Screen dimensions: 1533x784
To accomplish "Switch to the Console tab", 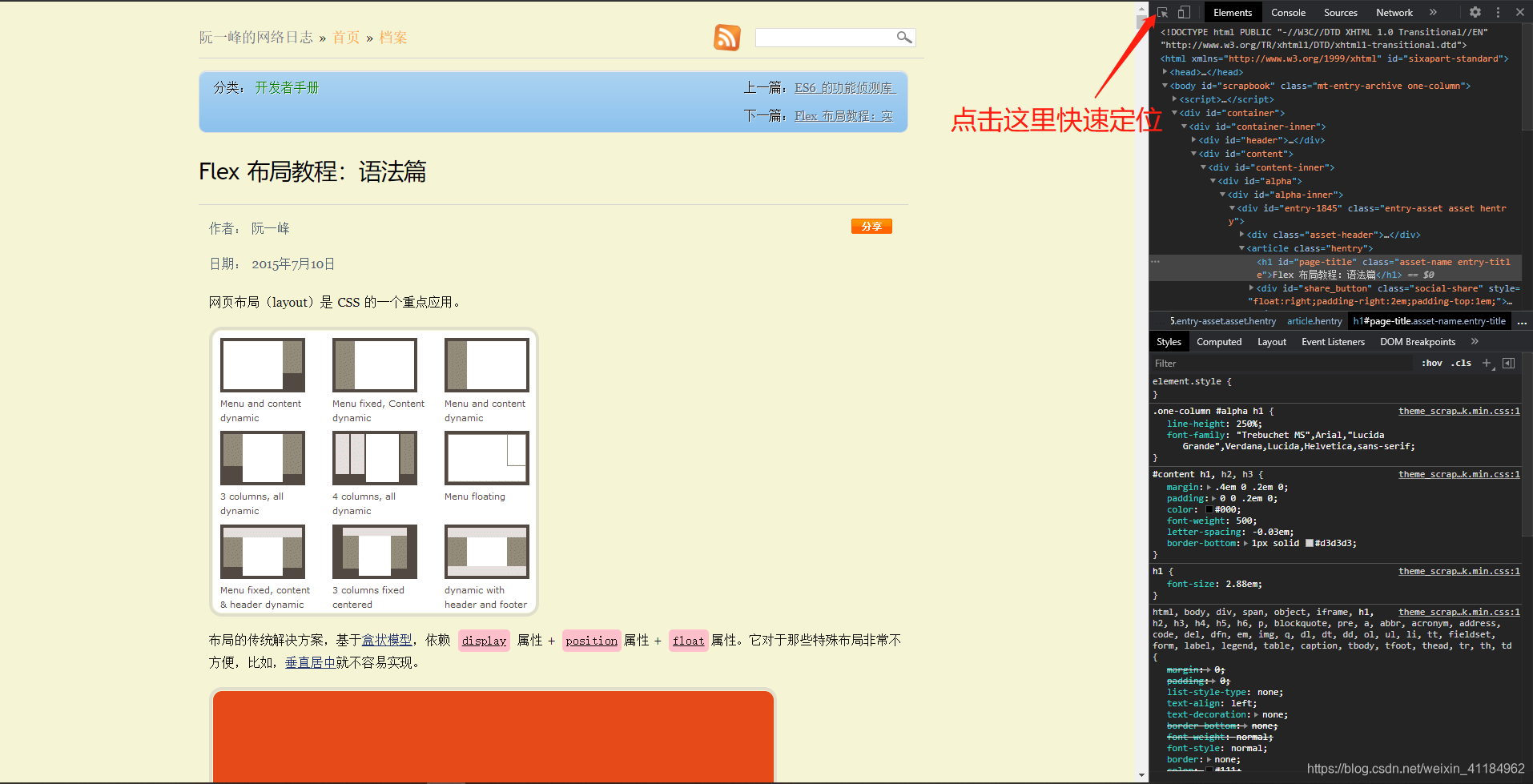I will (x=1288, y=12).
